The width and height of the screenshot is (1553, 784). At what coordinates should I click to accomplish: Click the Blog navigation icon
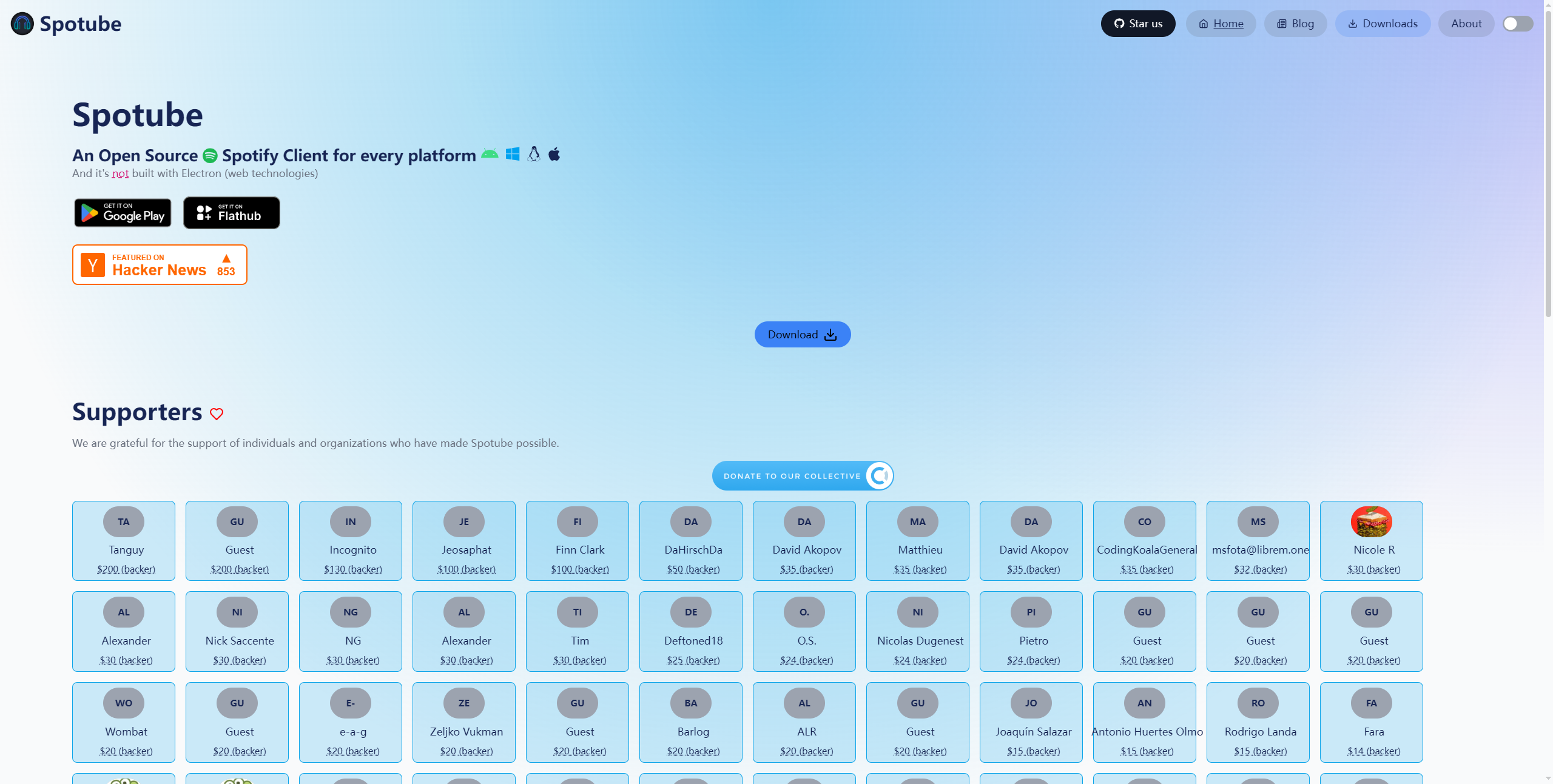click(1282, 23)
